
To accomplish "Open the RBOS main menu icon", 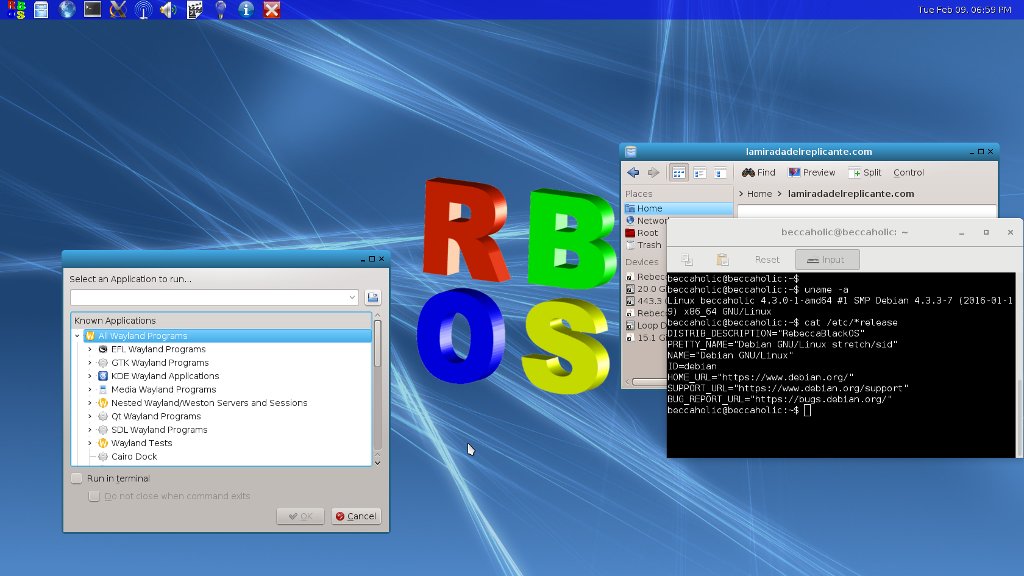I will pyautogui.click(x=16, y=9).
